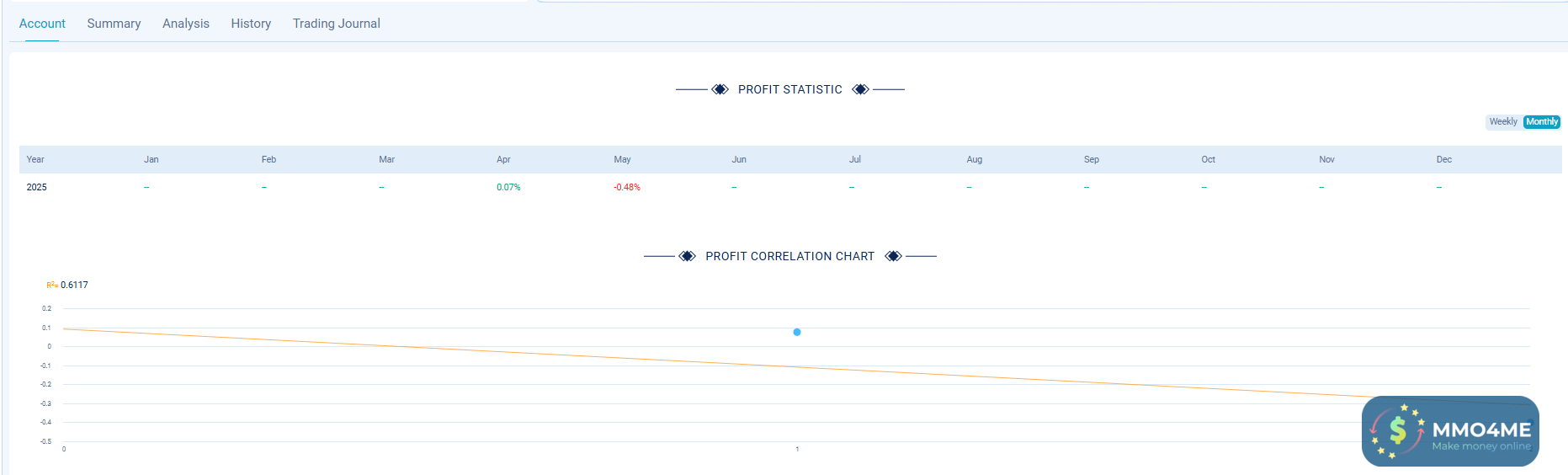The height and width of the screenshot is (475, 1568).
Task: Open the History tab
Action: pyautogui.click(x=251, y=24)
